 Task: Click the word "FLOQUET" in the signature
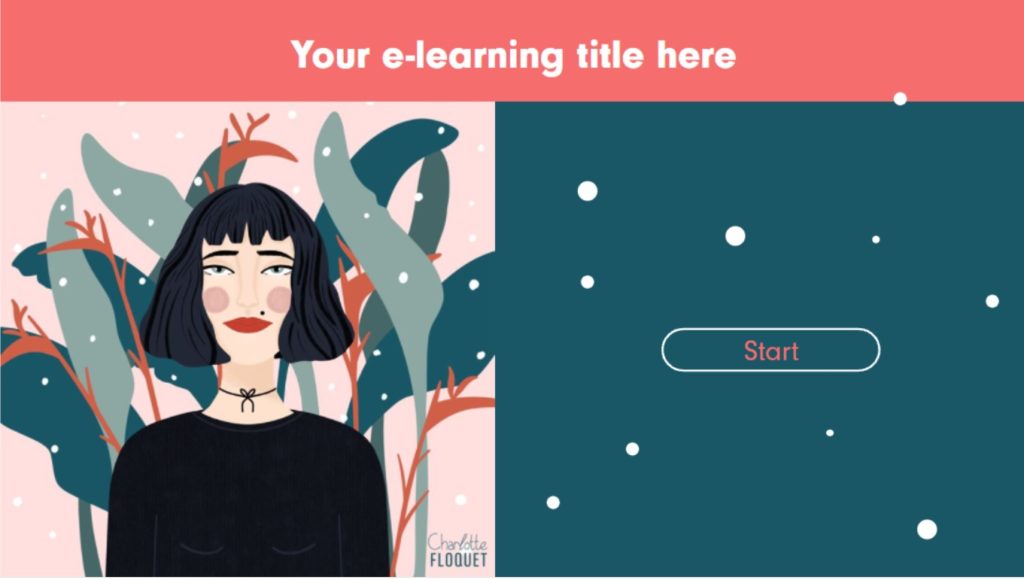tap(458, 560)
